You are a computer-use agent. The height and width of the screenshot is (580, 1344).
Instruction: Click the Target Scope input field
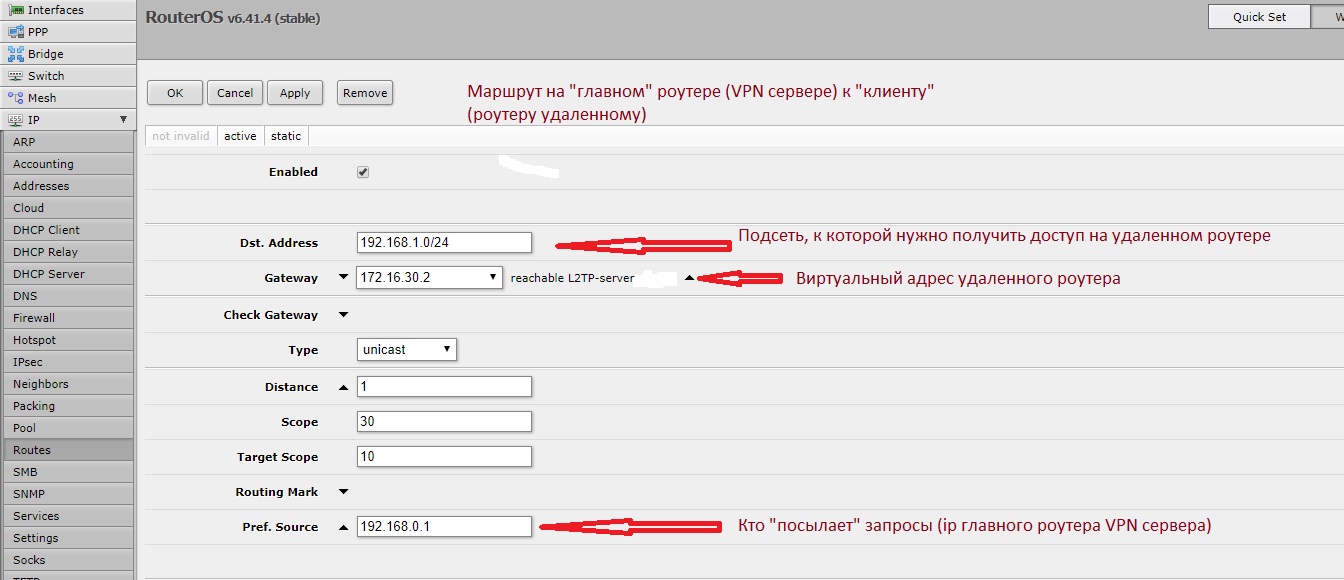[x=444, y=457]
